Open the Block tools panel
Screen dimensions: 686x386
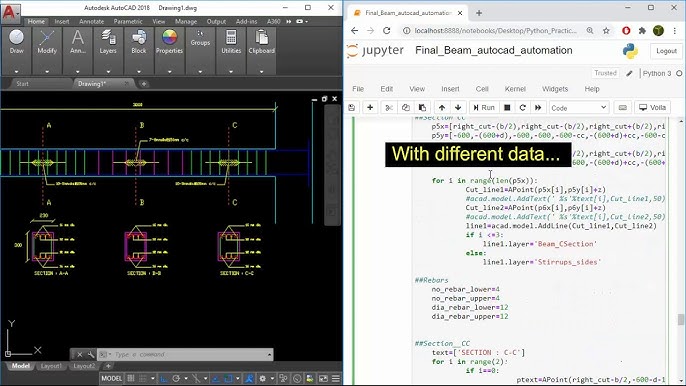pos(139,42)
